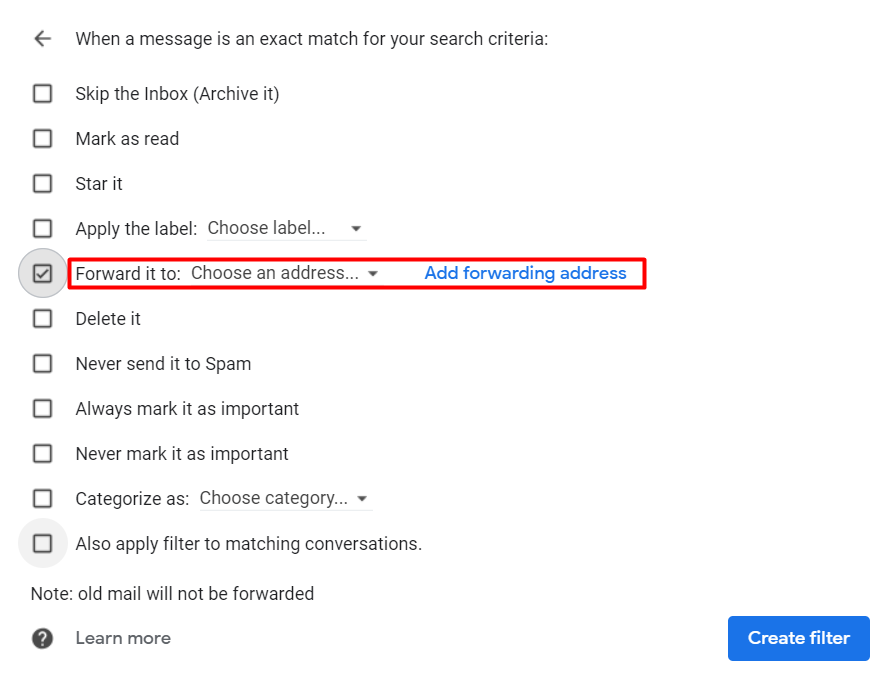Enable the Delete it option

click(x=42, y=318)
